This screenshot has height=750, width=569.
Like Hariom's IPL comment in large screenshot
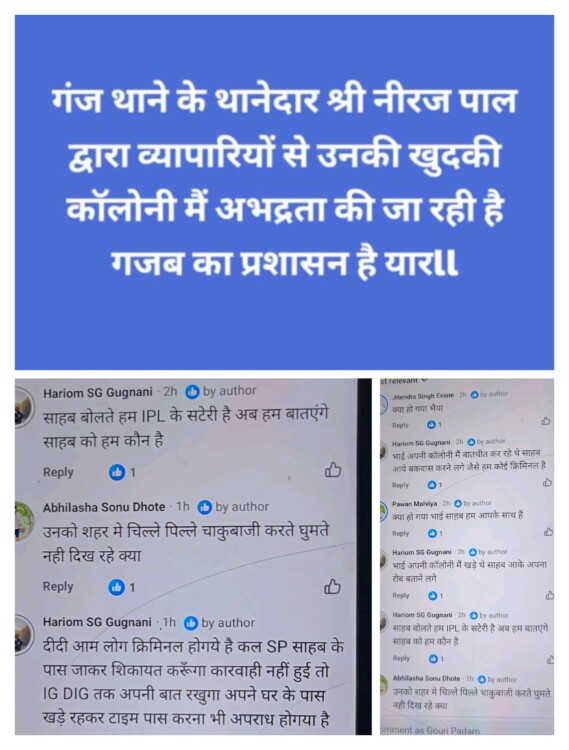(x=333, y=470)
